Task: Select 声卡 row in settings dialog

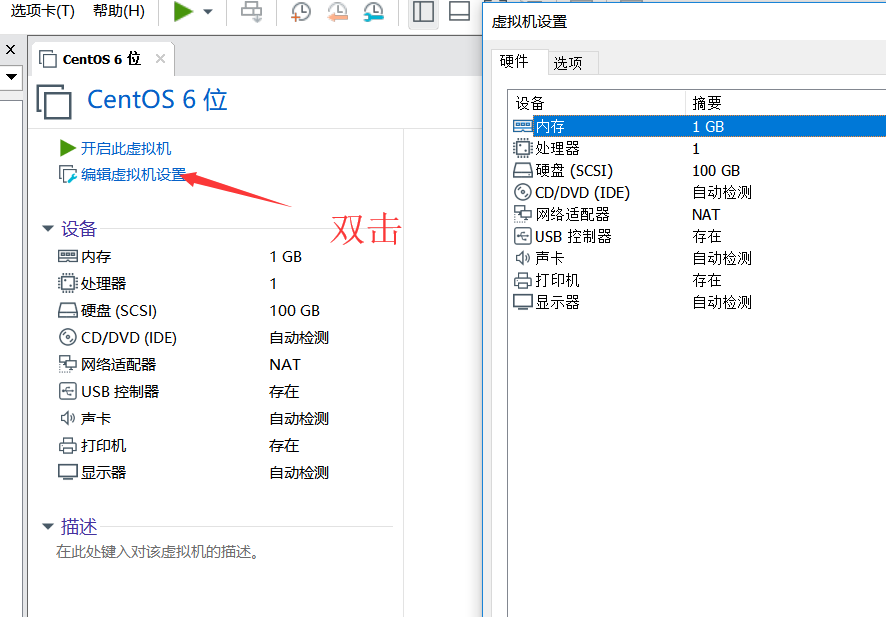Action: tap(698, 258)
